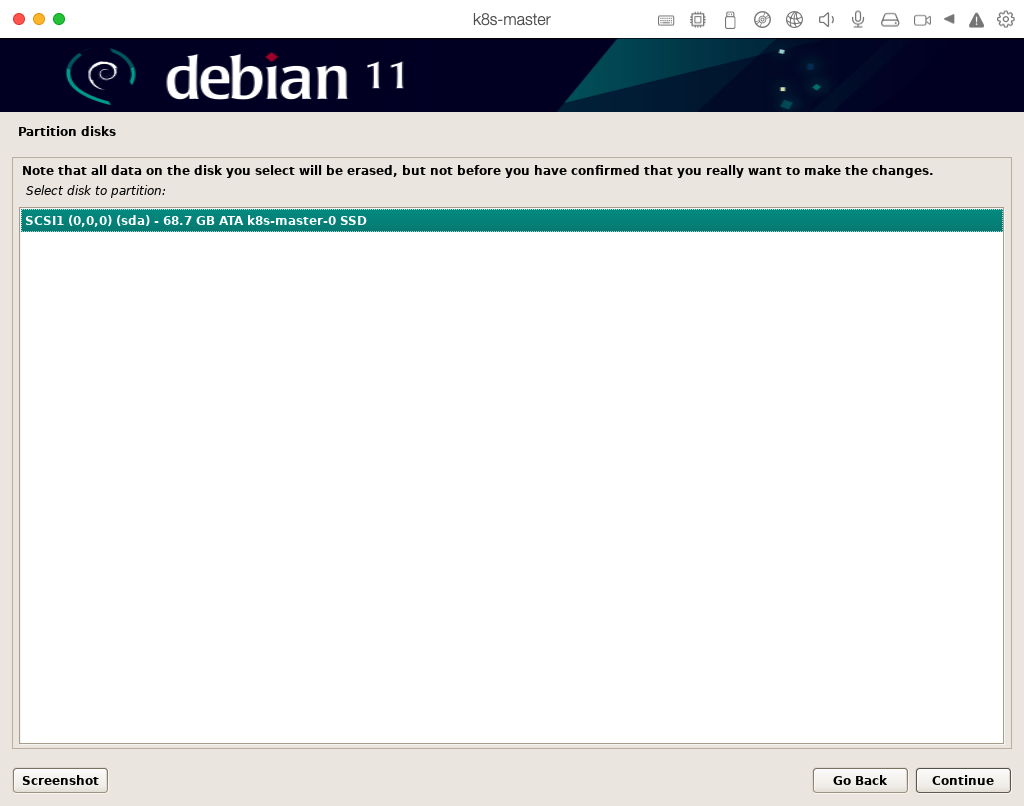Click the CPU chip icon in toolbar

(x=697, y=20)
